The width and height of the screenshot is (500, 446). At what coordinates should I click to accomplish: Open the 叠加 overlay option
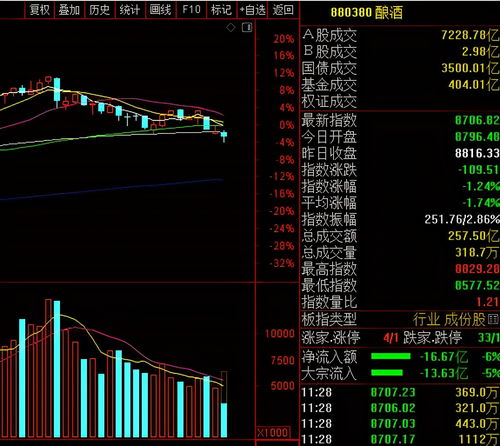tap(69, 10)
